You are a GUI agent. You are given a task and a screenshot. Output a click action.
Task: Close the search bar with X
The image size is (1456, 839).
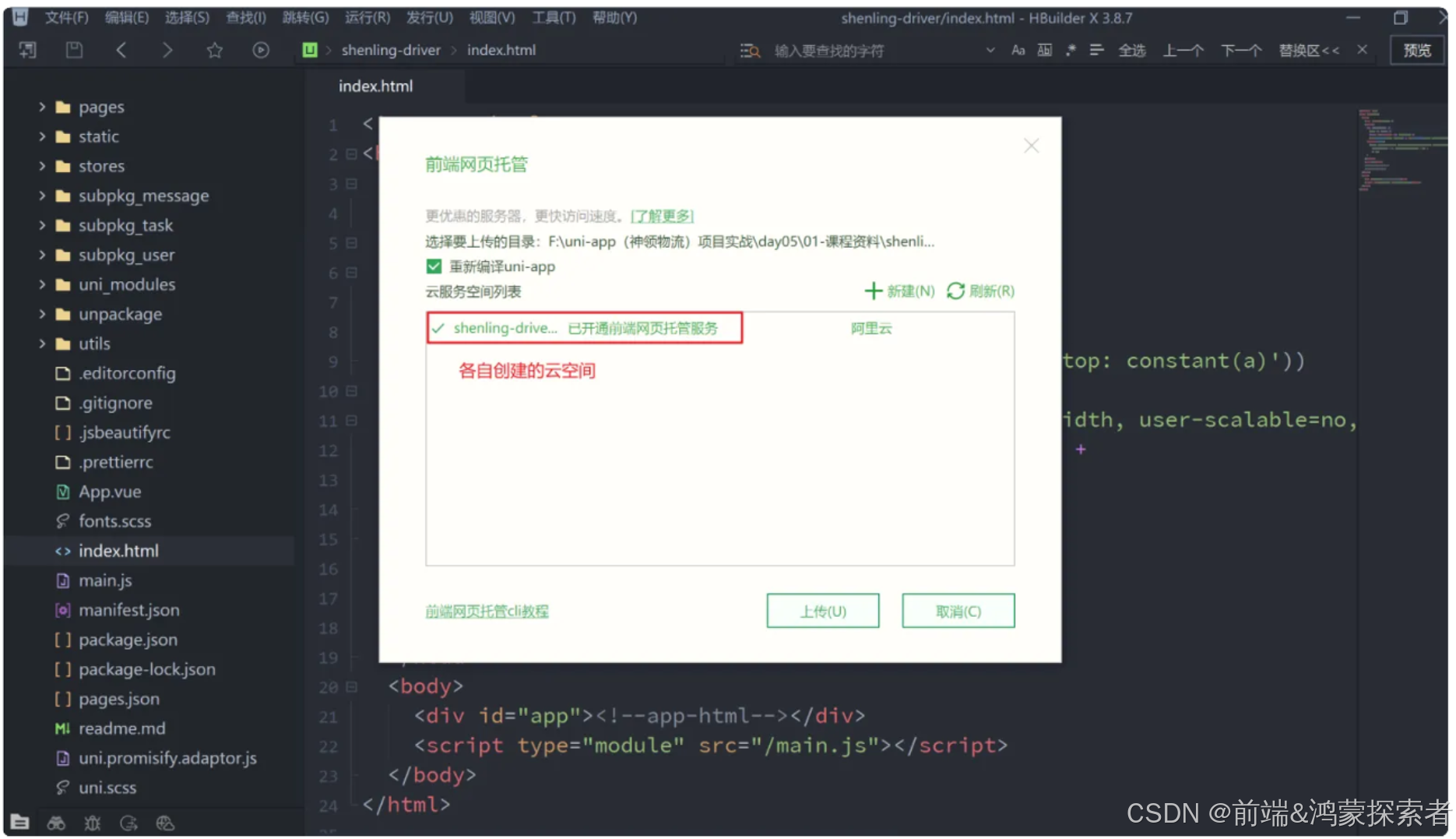tap(1362, 50)
